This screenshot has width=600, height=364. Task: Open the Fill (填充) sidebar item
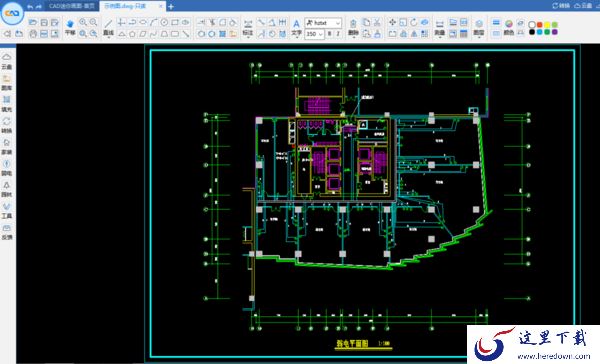7,104
